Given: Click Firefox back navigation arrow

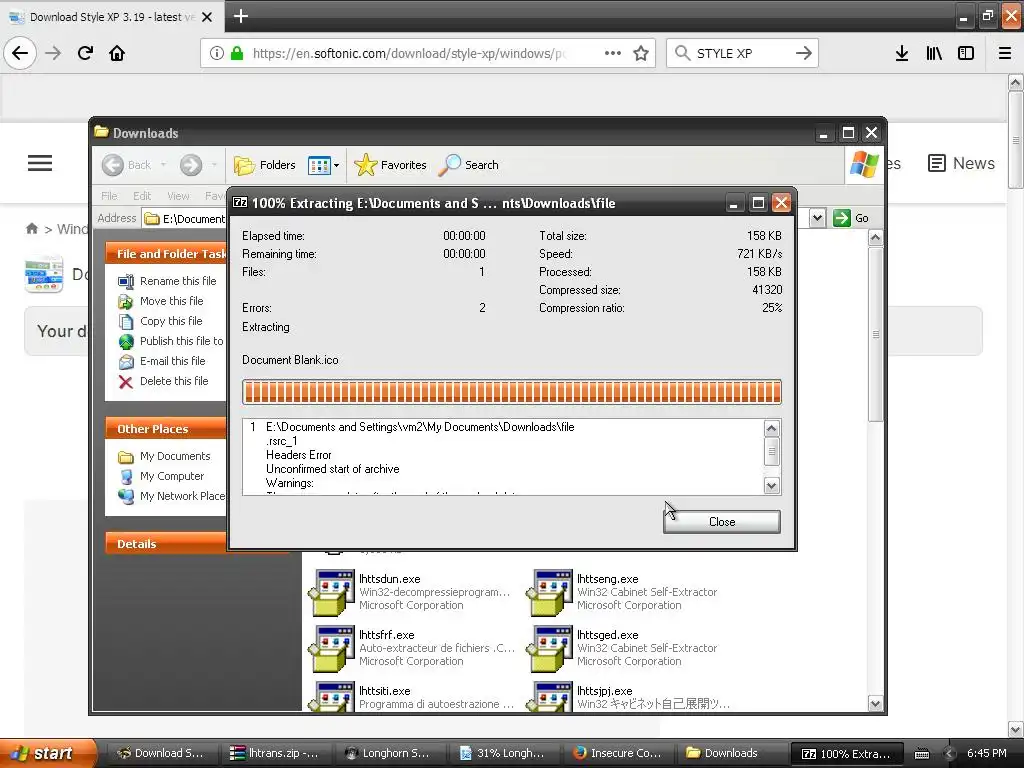Looking at the screenshot, I should 20,53.
